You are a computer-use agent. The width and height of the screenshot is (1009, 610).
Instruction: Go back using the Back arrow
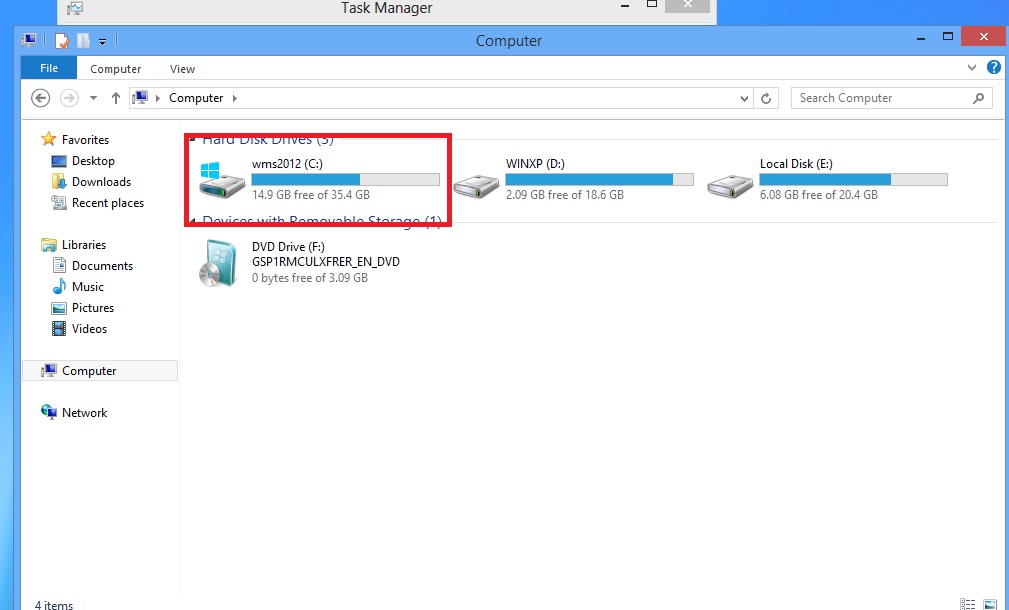(x=41, y=98)
